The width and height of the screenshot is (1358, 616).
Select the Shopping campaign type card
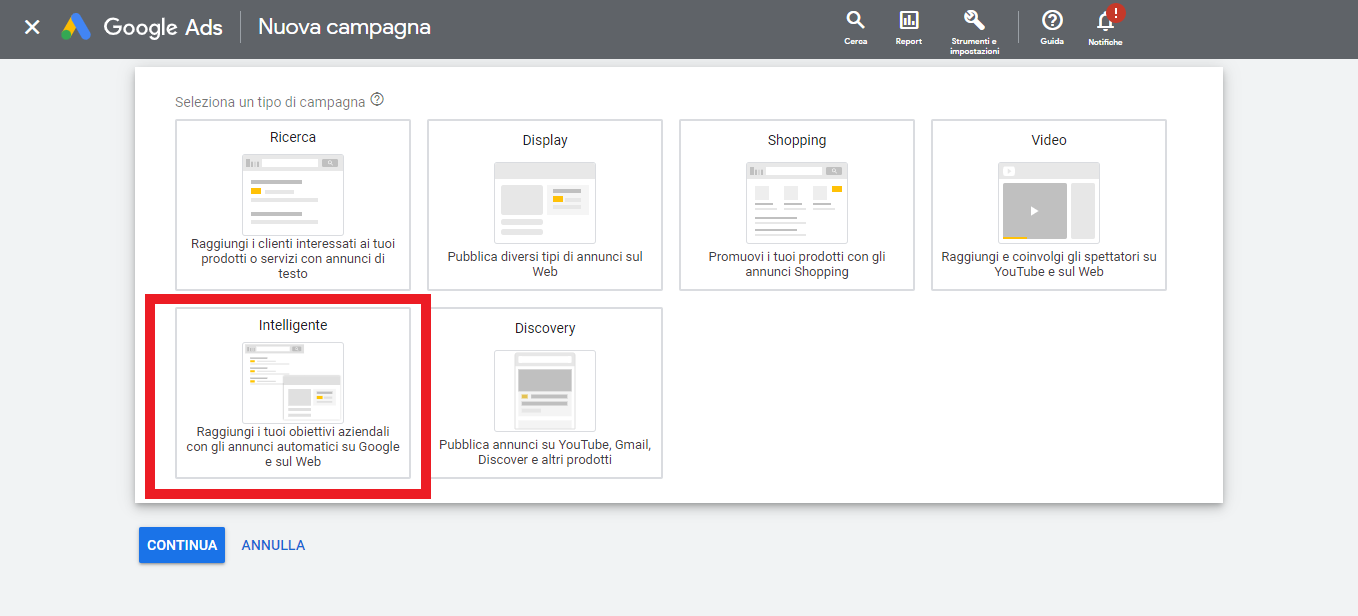coord(797,205)
